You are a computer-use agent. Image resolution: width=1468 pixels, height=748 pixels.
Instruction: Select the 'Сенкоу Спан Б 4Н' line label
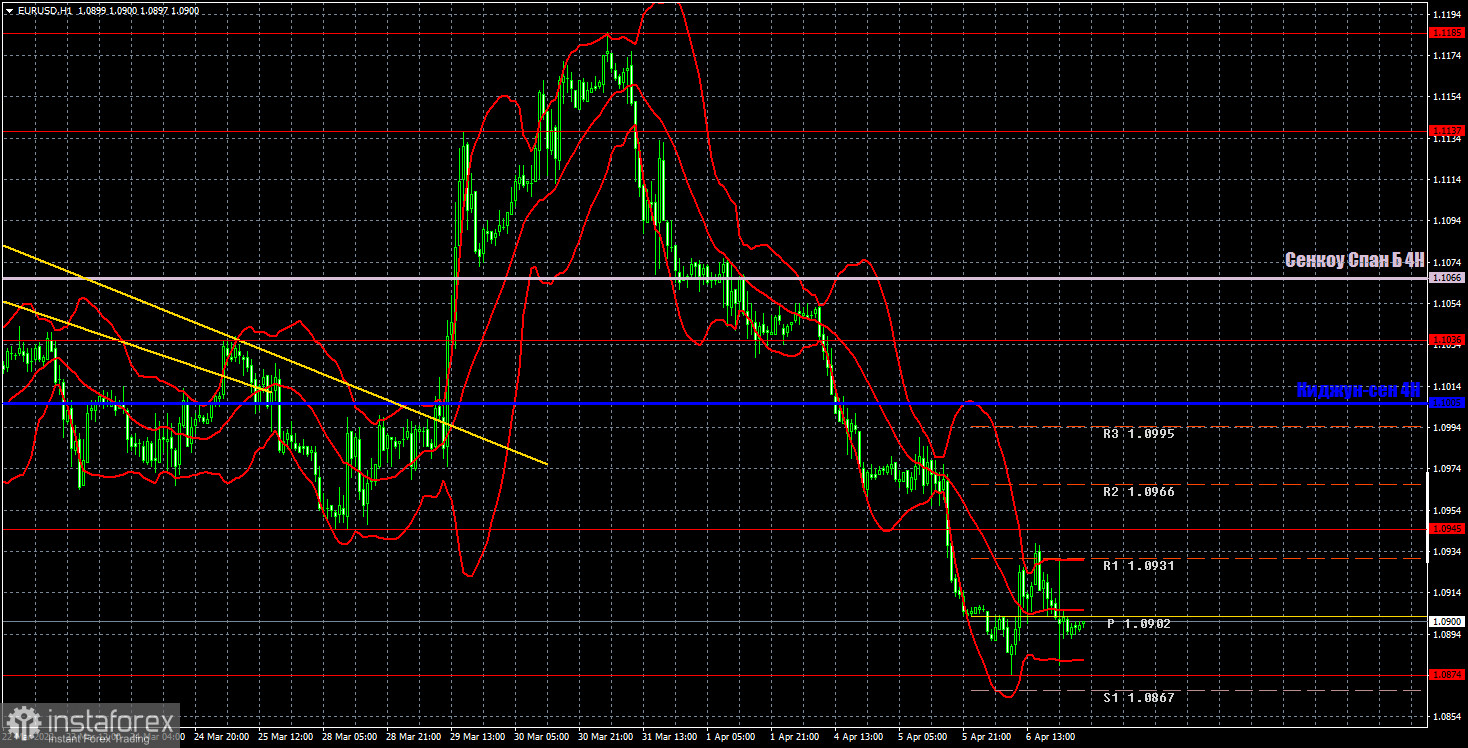click(x=1354, y=261)
